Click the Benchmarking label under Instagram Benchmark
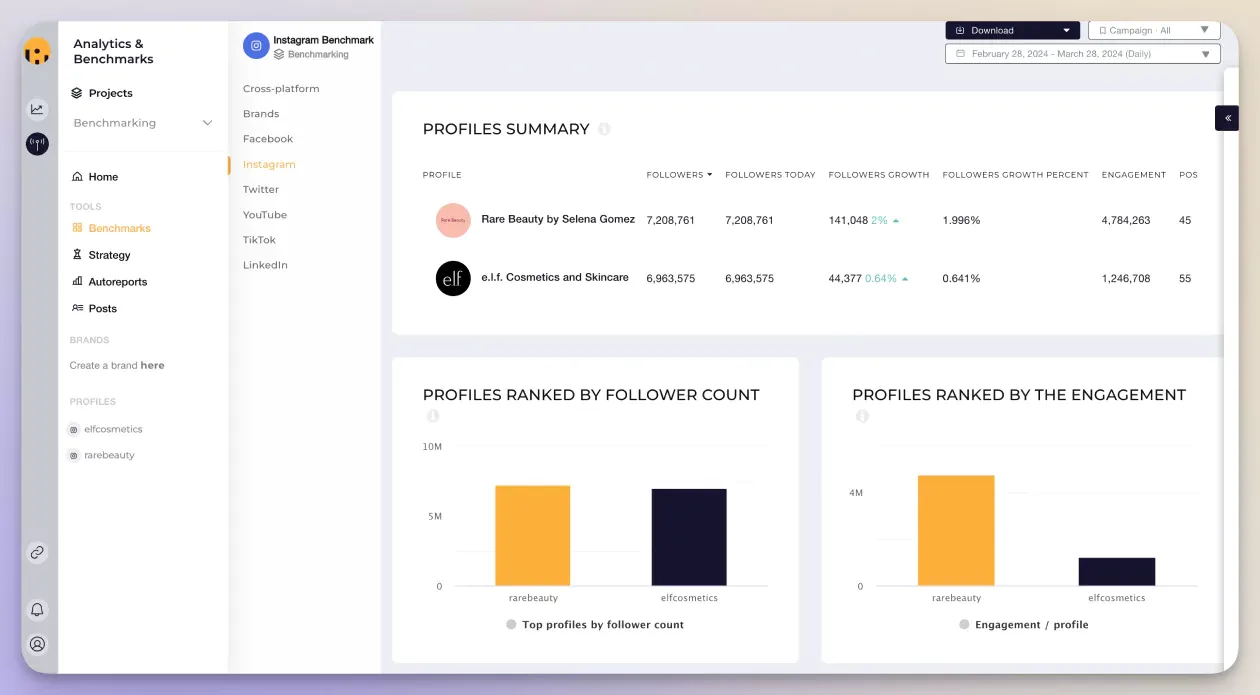 click(318, 55)
